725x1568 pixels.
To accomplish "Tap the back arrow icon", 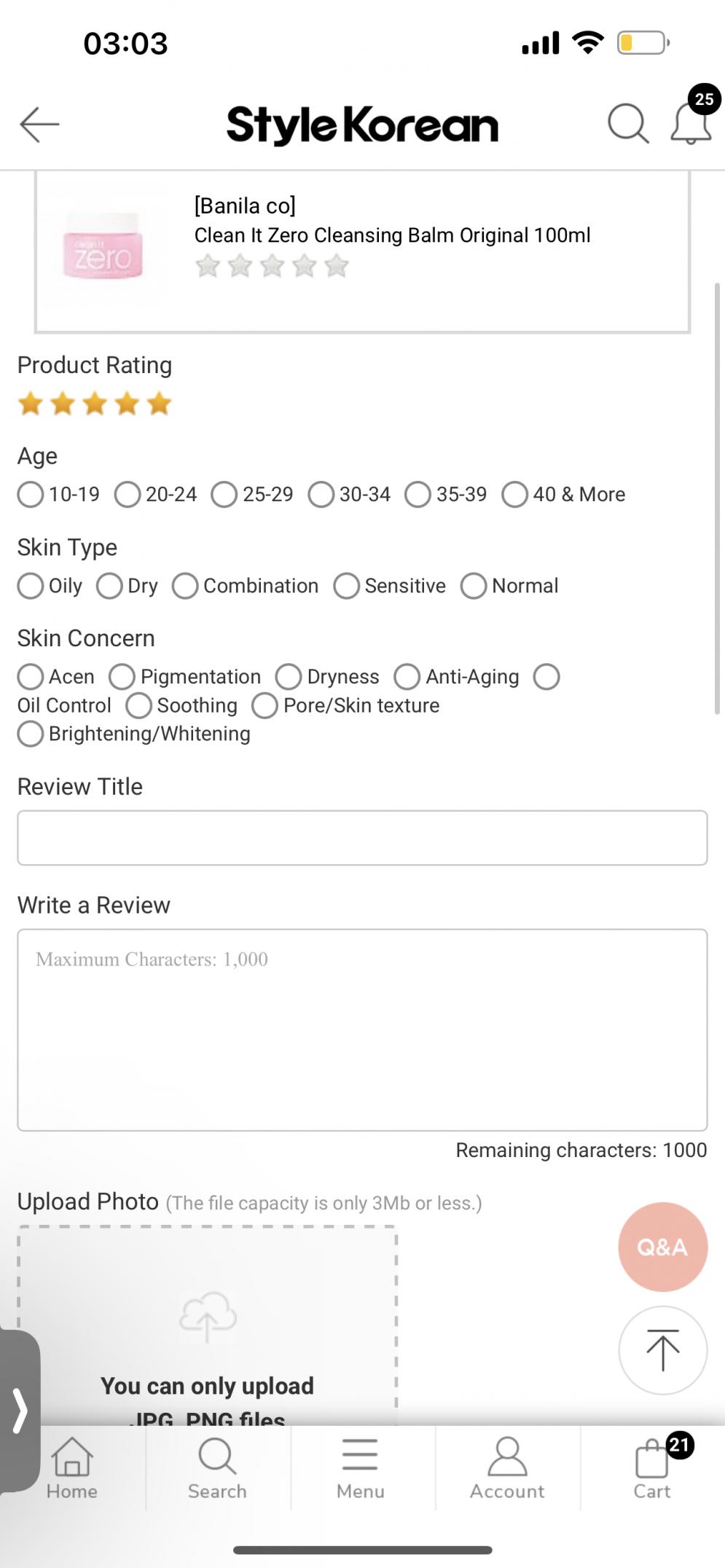I will 39,125.
